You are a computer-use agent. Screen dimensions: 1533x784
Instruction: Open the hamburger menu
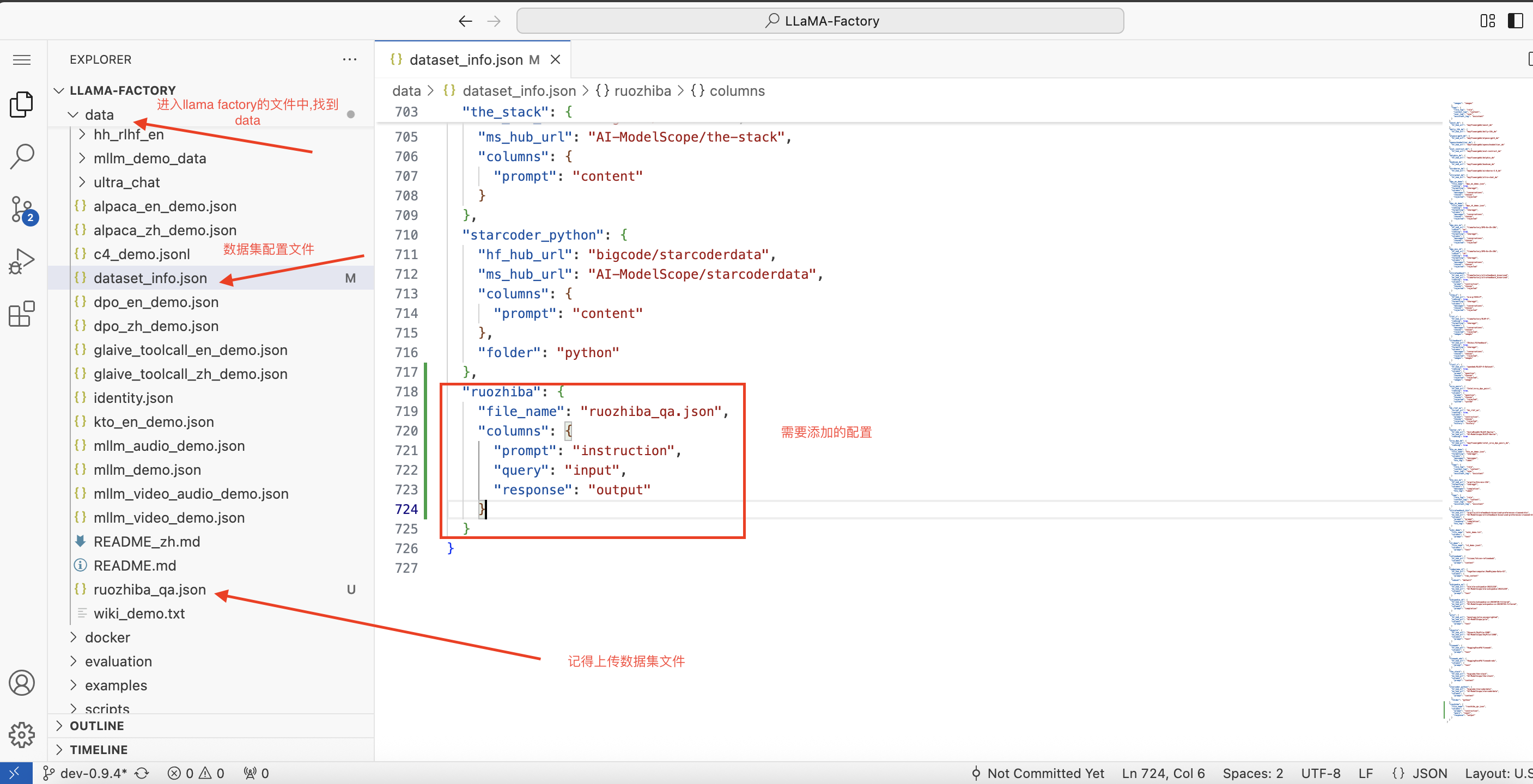point(21,59)
